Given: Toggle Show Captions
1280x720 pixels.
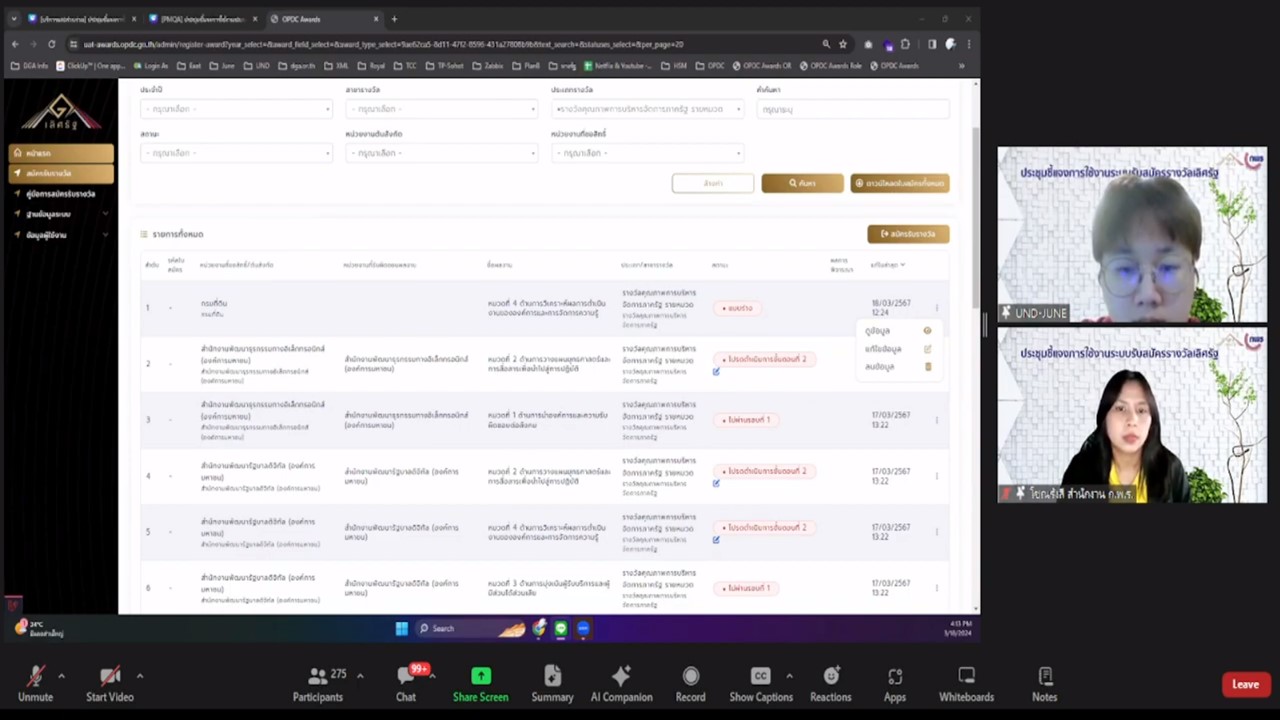Looking at the screenshot, I should coord(760,677).
